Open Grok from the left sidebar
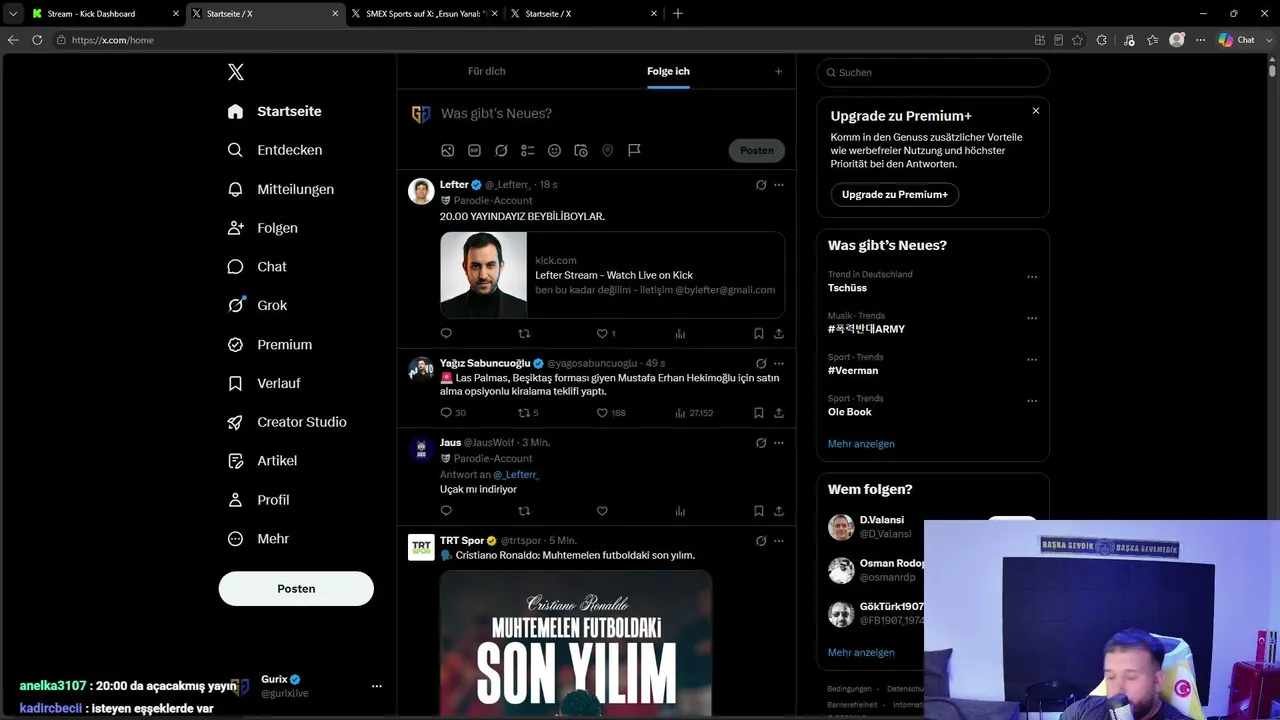 tap(257, 306)
